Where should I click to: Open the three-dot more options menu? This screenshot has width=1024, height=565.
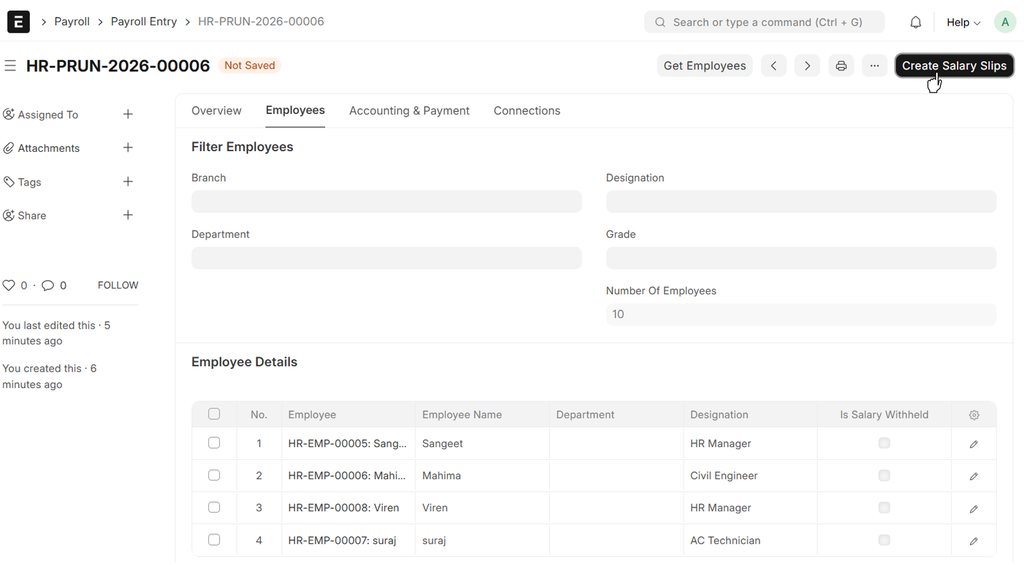[874, 66]
